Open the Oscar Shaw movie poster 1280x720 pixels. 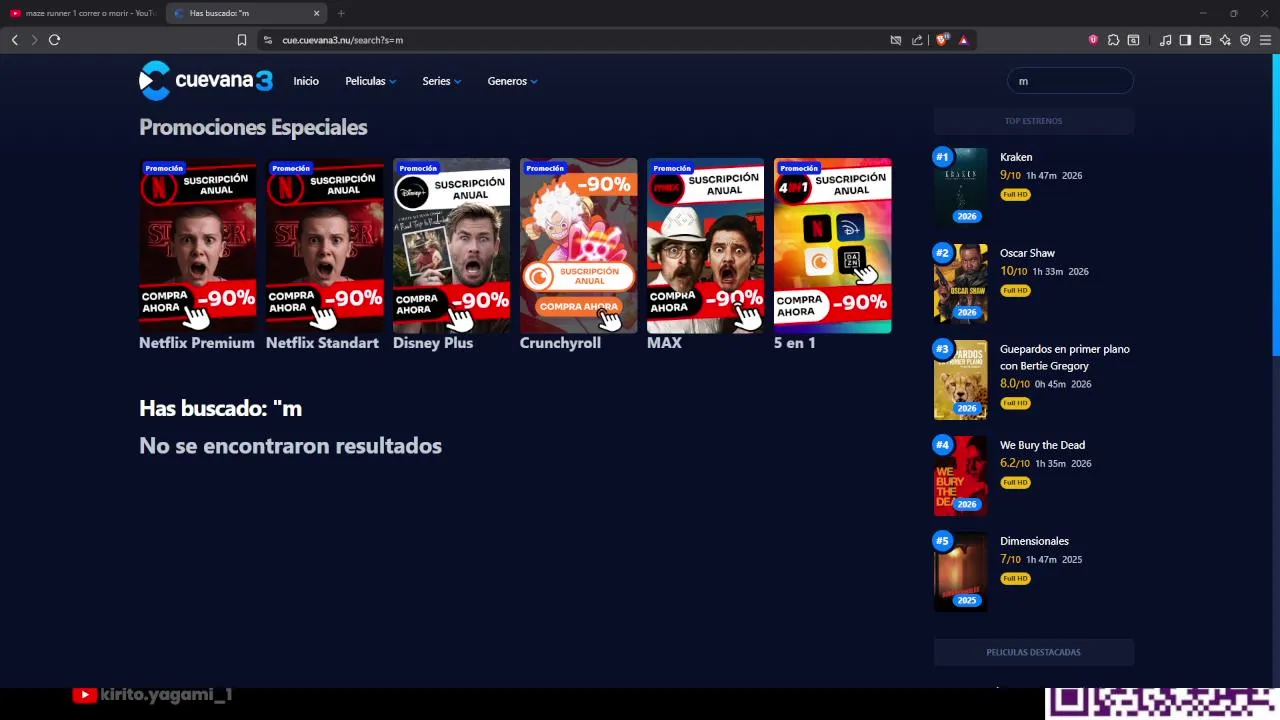point(960,284)
